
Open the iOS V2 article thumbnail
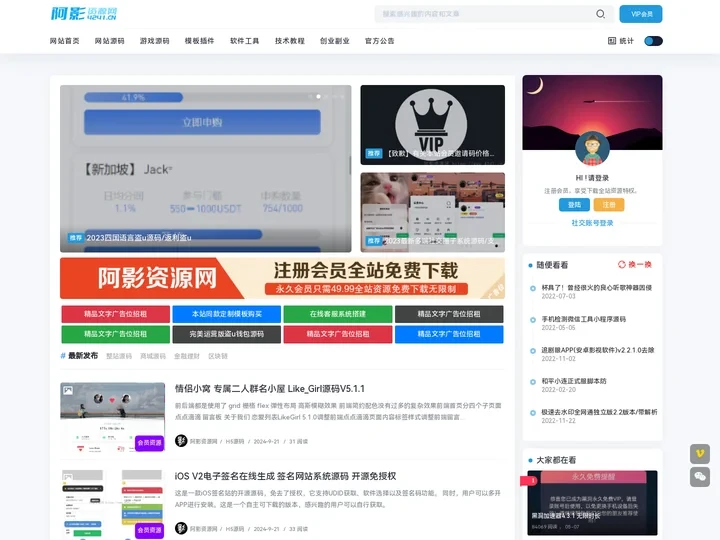tap(112, 505)
